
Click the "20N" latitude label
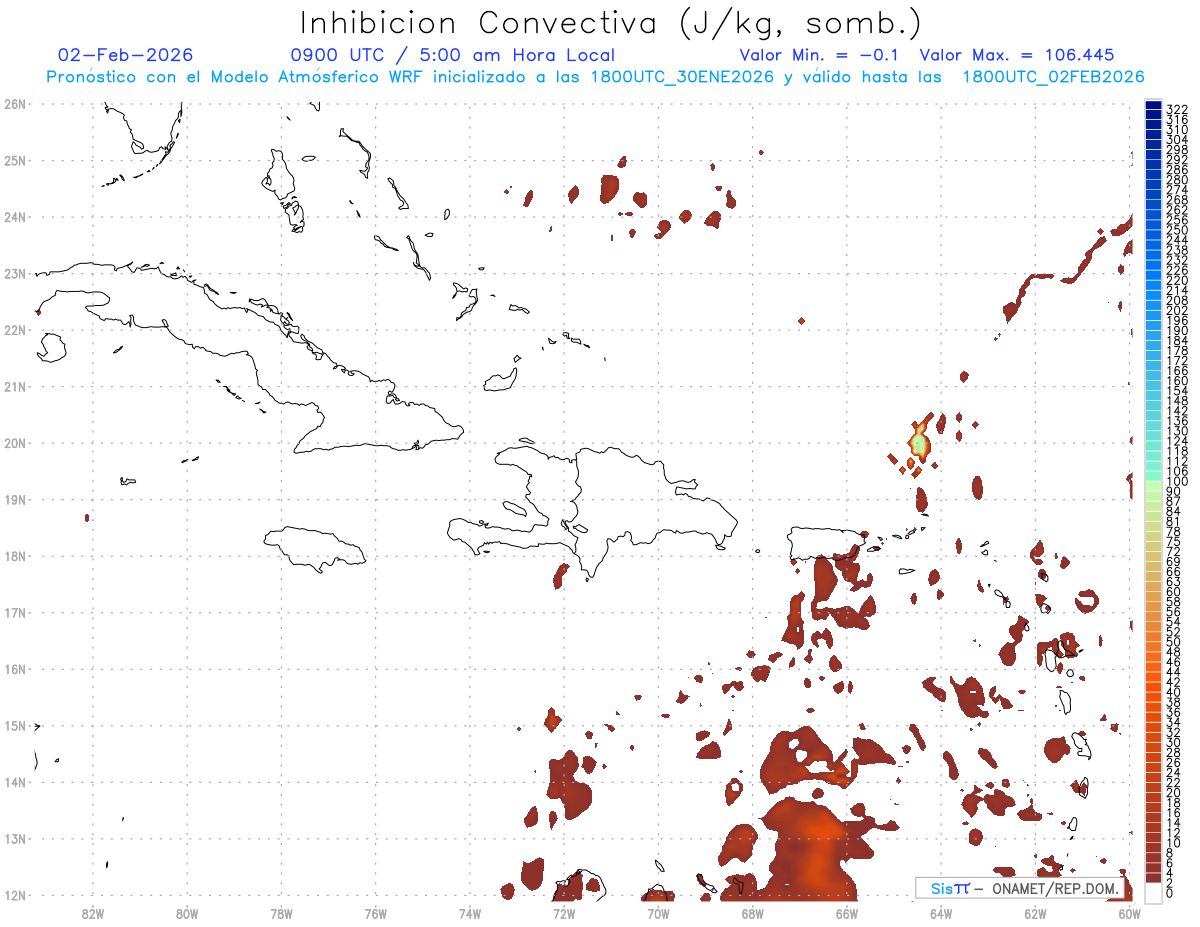point(15,443)
